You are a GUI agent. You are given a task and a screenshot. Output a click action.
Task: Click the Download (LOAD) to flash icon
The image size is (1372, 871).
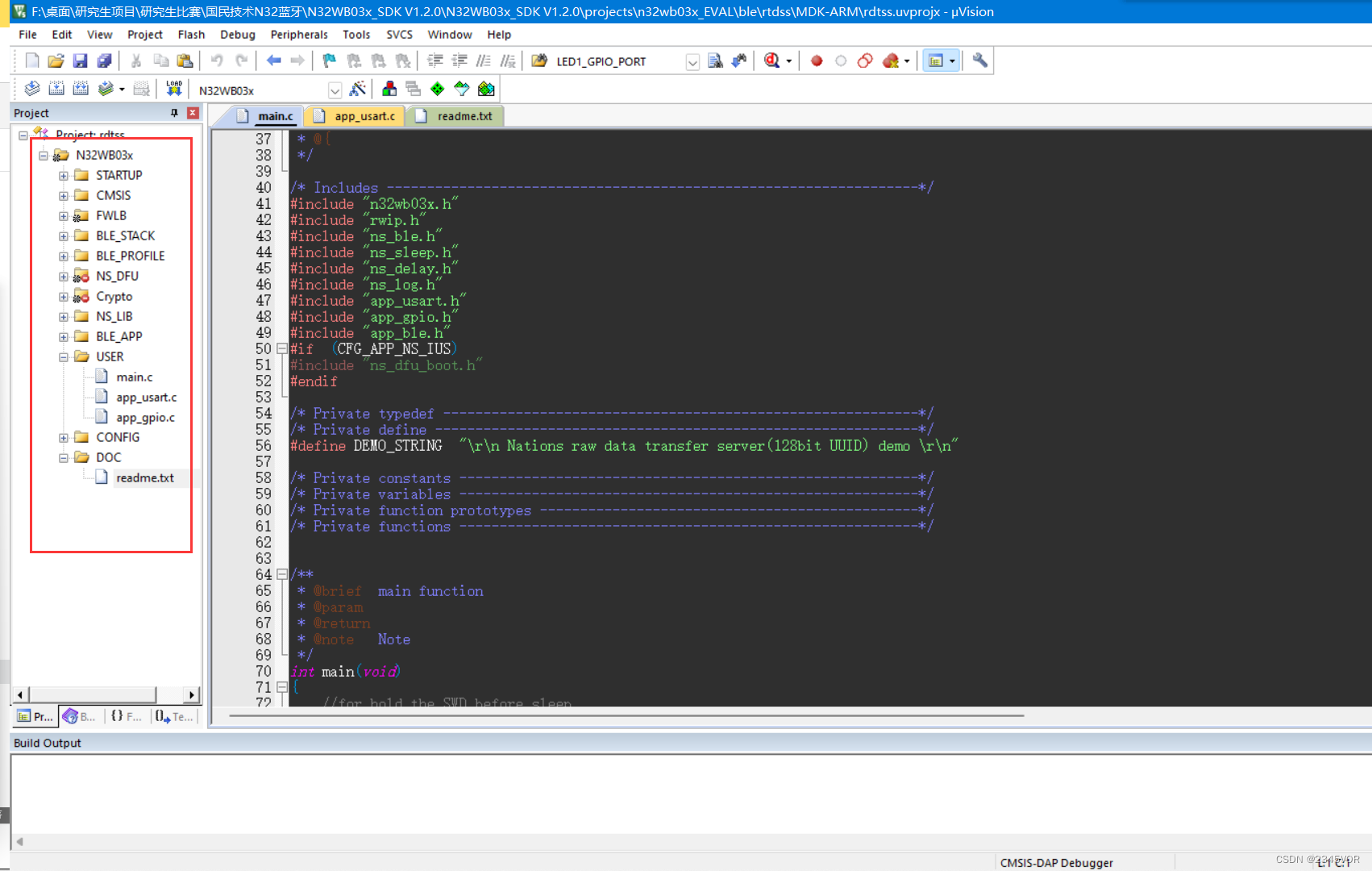[174, 89]
